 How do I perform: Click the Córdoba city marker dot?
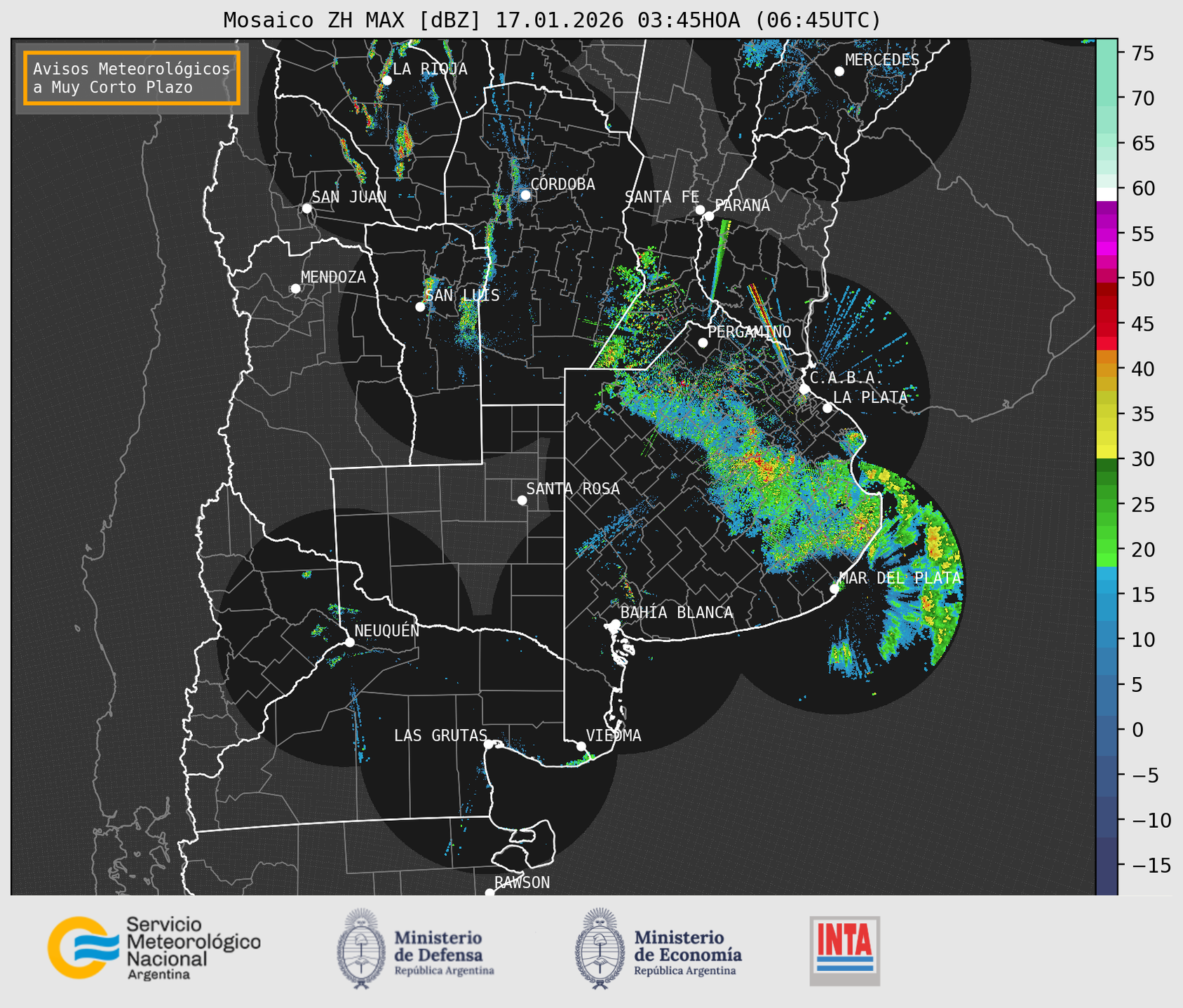[525, 195]
